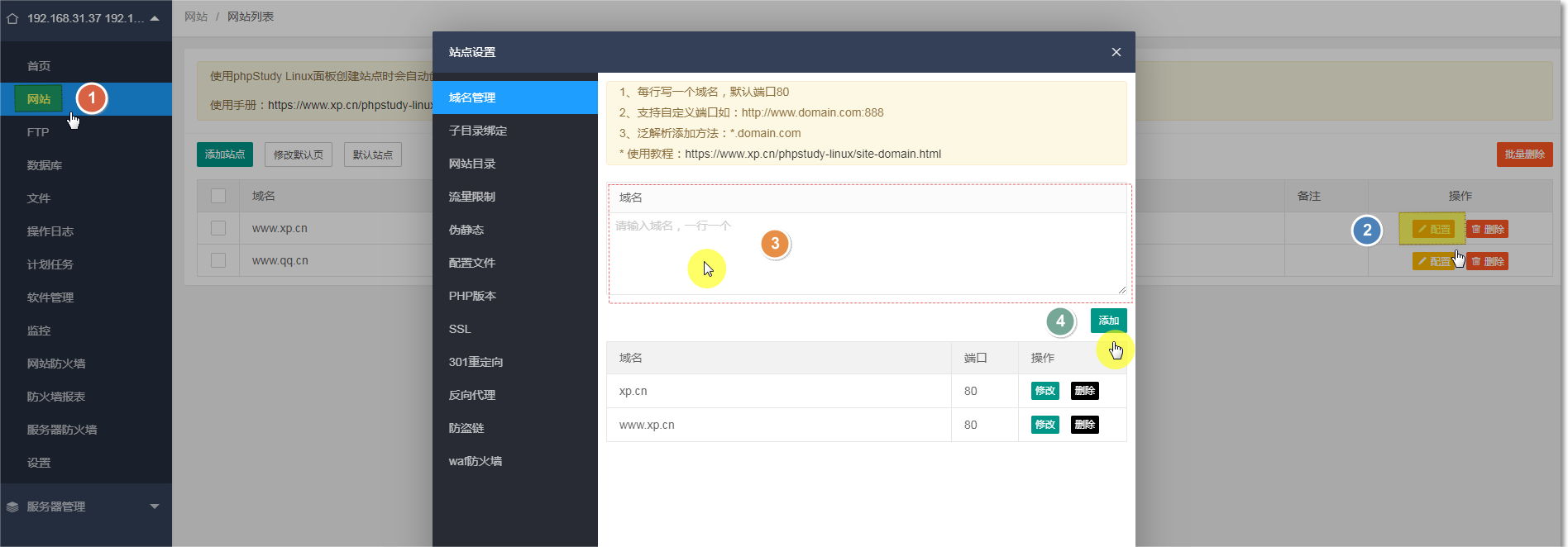Viewport: 1568px width, 547px height.
Task: Close the 站点设置 dialog
Action: point(1116,52)
